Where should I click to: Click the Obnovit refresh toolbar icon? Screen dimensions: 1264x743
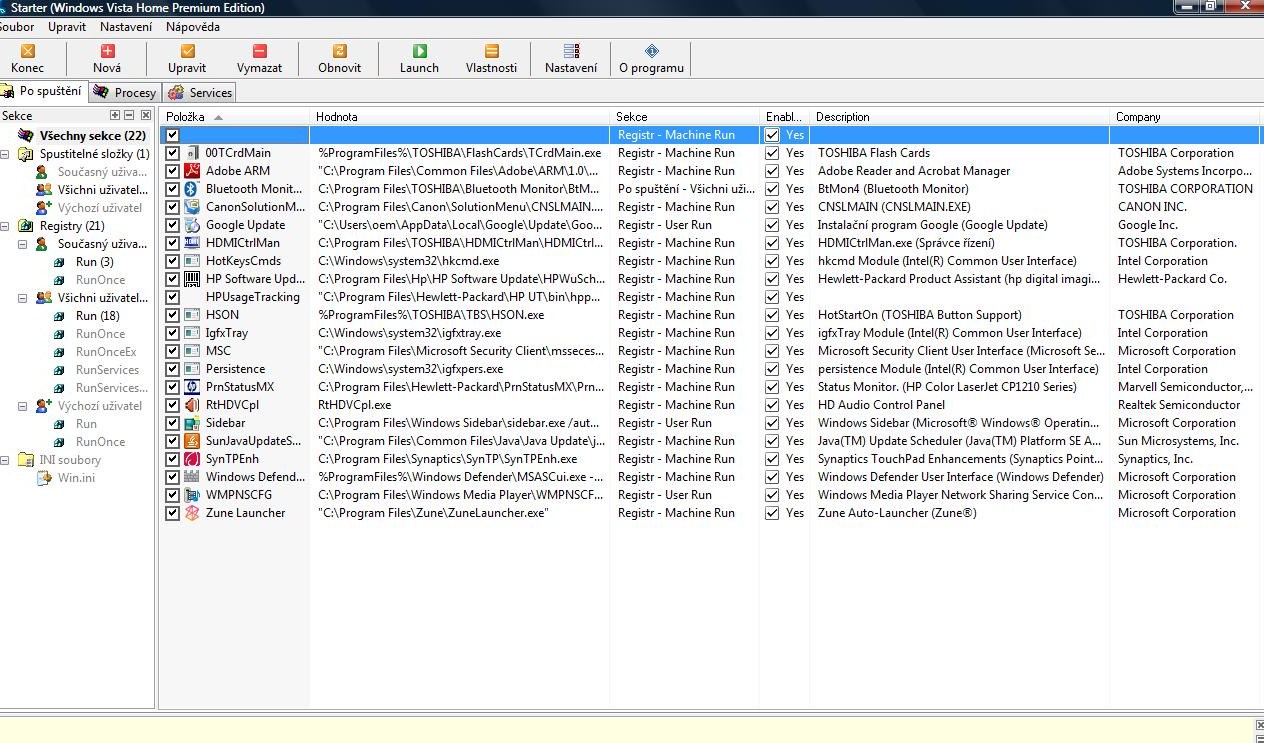point(339,51)
